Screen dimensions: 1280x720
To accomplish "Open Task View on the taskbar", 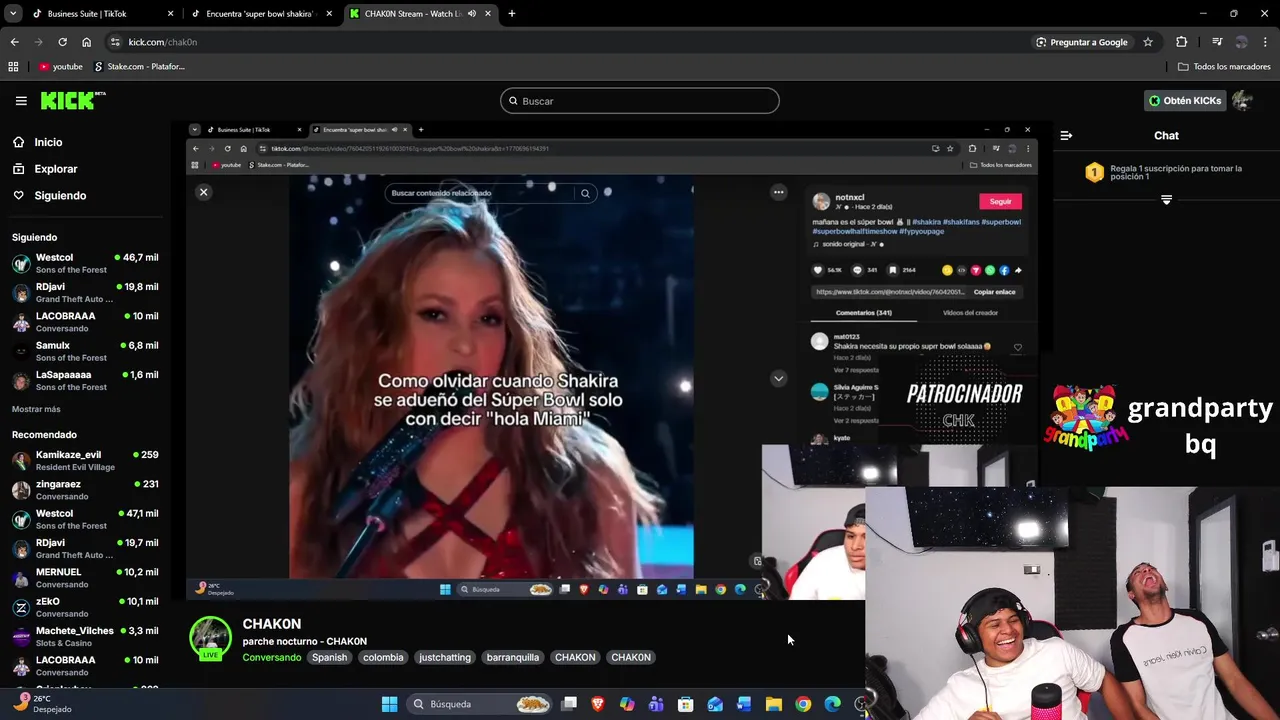I will pyautogui.click(x=569, y=704).
